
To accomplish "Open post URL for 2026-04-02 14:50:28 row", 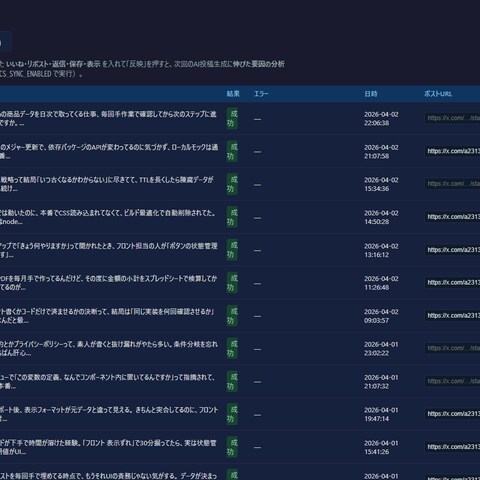I will click(x=453, y=217).
